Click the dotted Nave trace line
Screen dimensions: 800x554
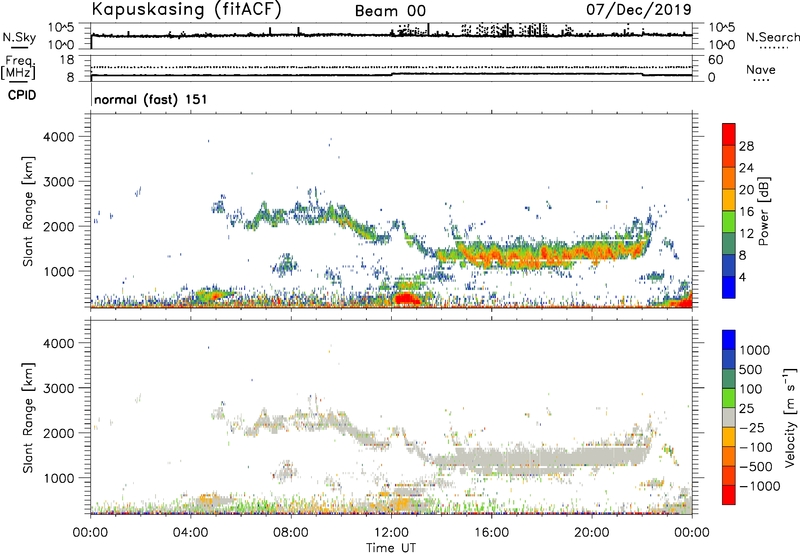[391, 67]
